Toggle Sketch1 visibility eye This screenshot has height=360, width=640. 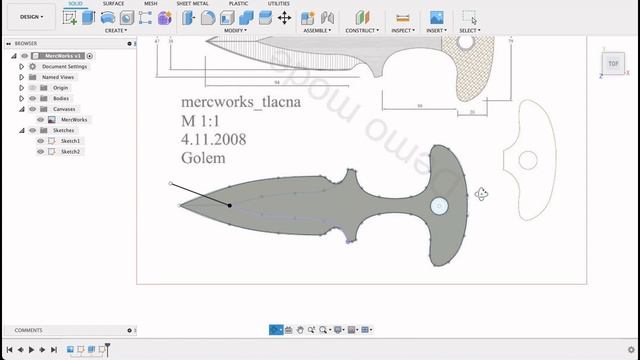pyautogui.click(x=40, y=141)
